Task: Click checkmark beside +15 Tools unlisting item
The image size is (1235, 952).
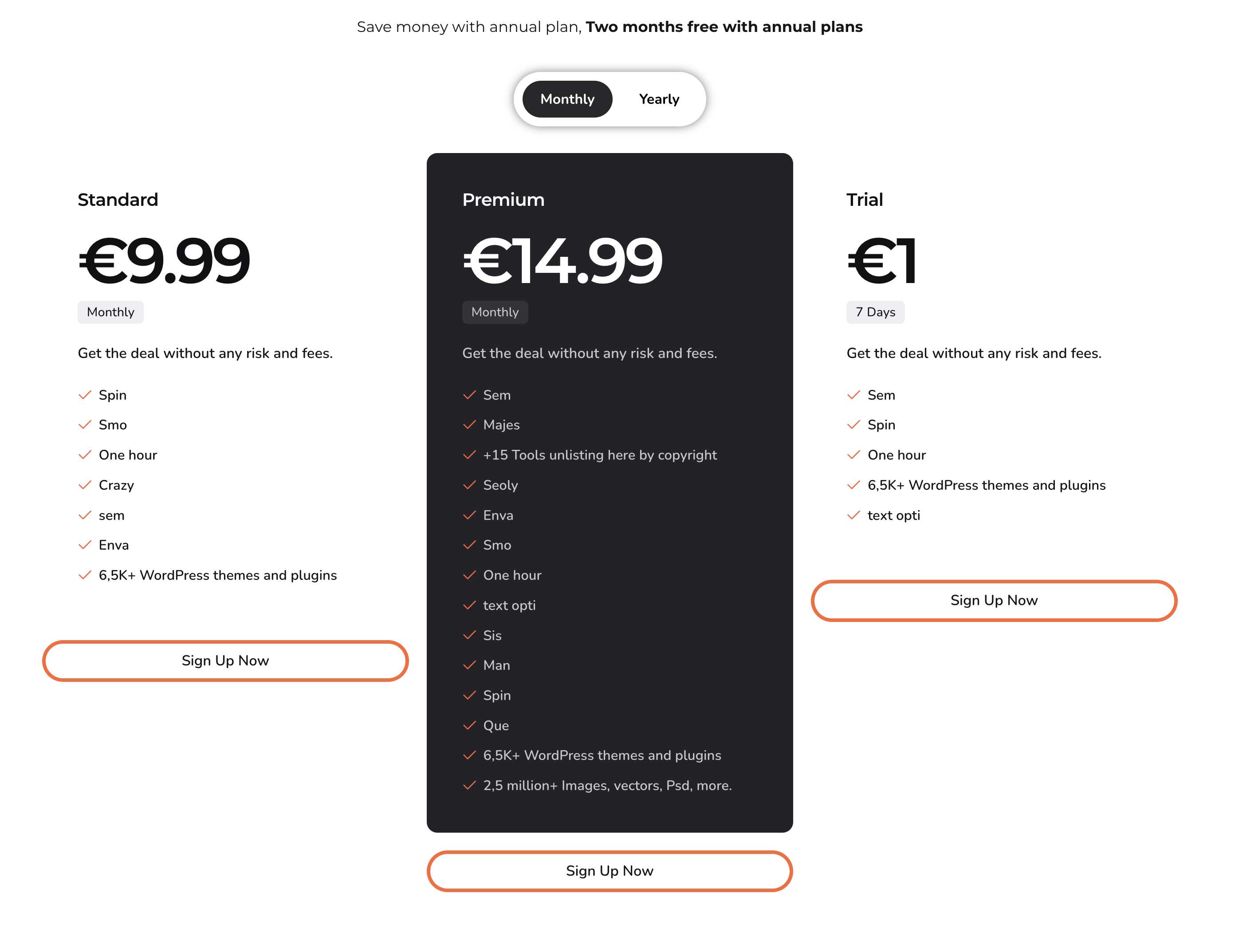Action: pyautogui.click(x=469, y=455)
